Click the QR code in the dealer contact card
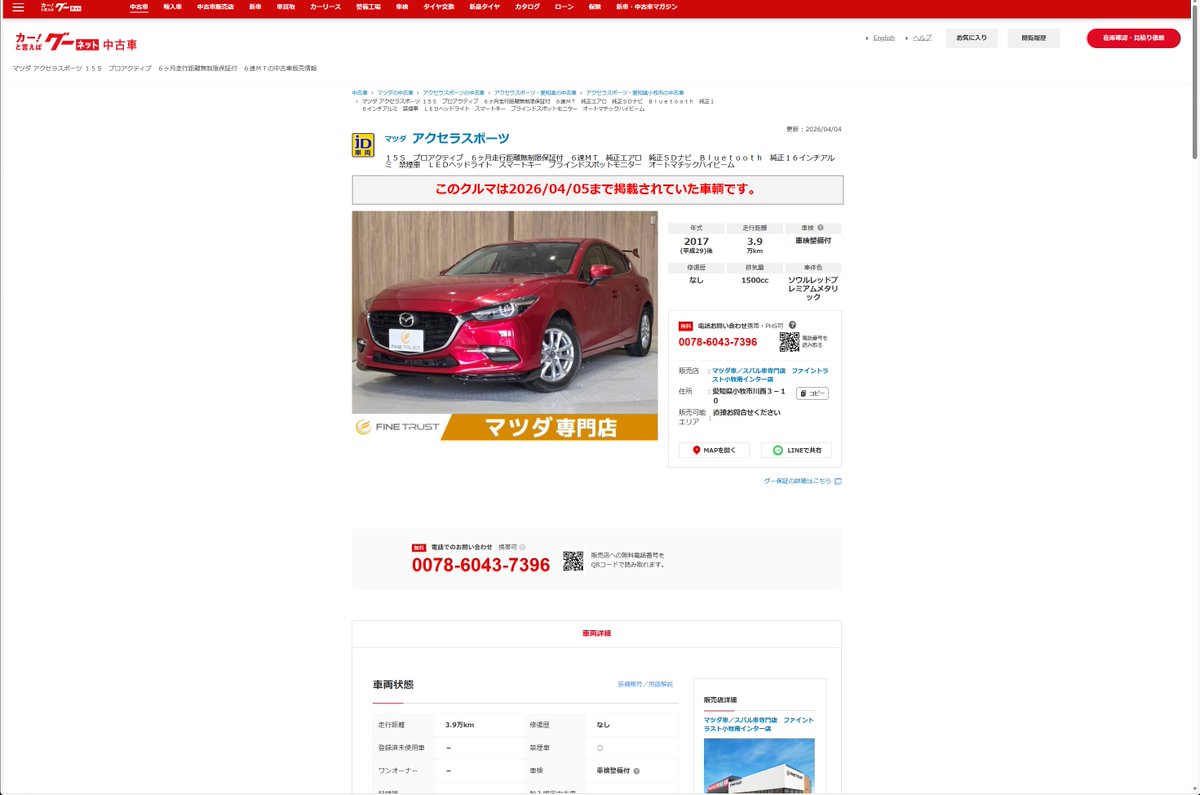 (789, 342)
